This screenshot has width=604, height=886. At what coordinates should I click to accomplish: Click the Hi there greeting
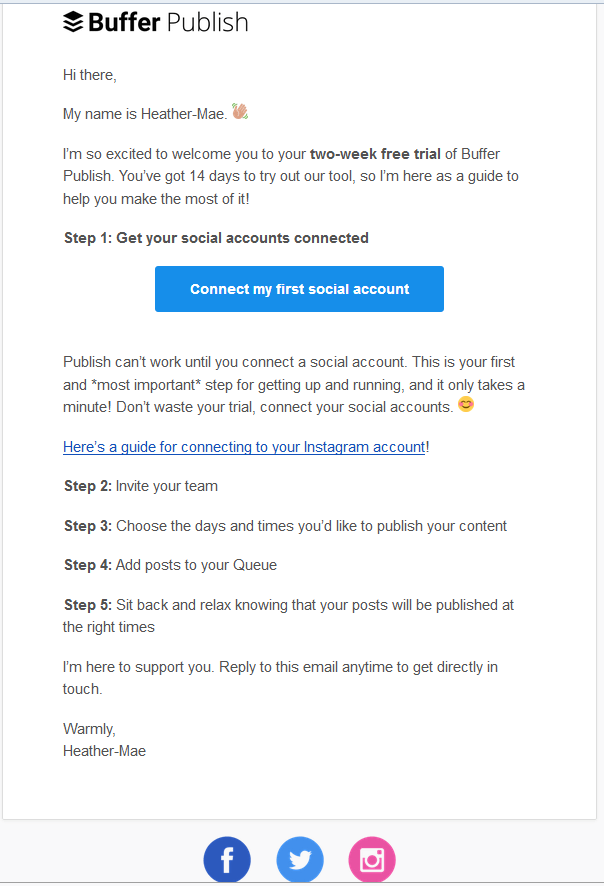pyautogui.click(x=90, y=75)
